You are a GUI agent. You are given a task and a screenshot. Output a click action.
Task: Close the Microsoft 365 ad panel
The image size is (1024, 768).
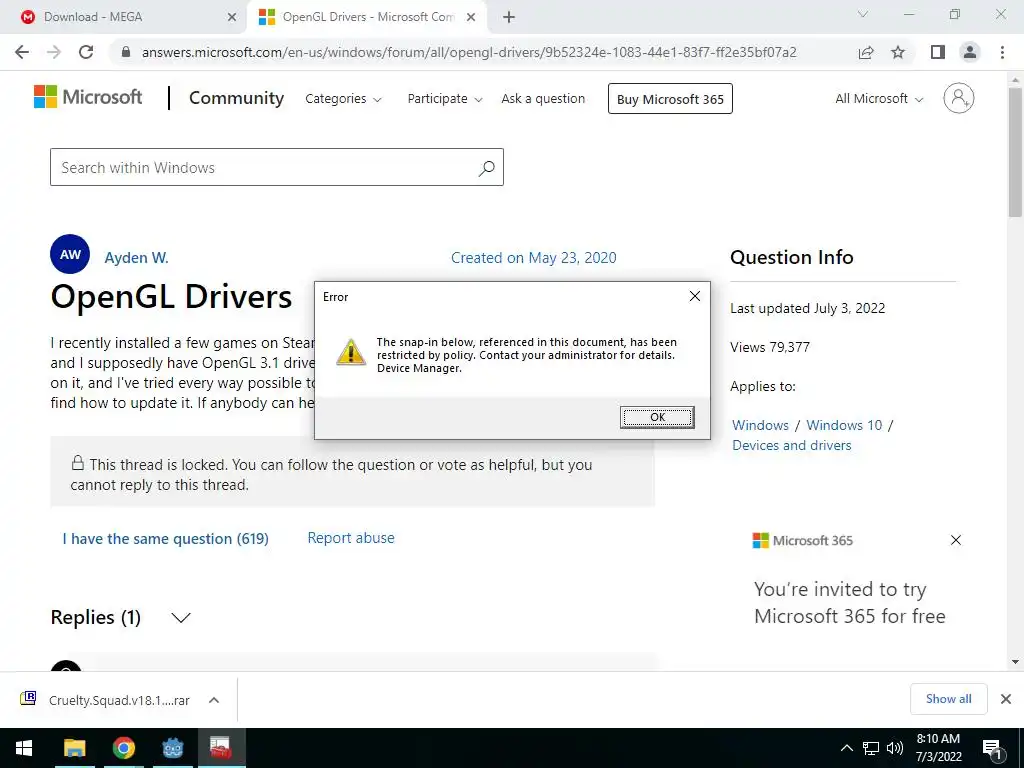[955, 540]
